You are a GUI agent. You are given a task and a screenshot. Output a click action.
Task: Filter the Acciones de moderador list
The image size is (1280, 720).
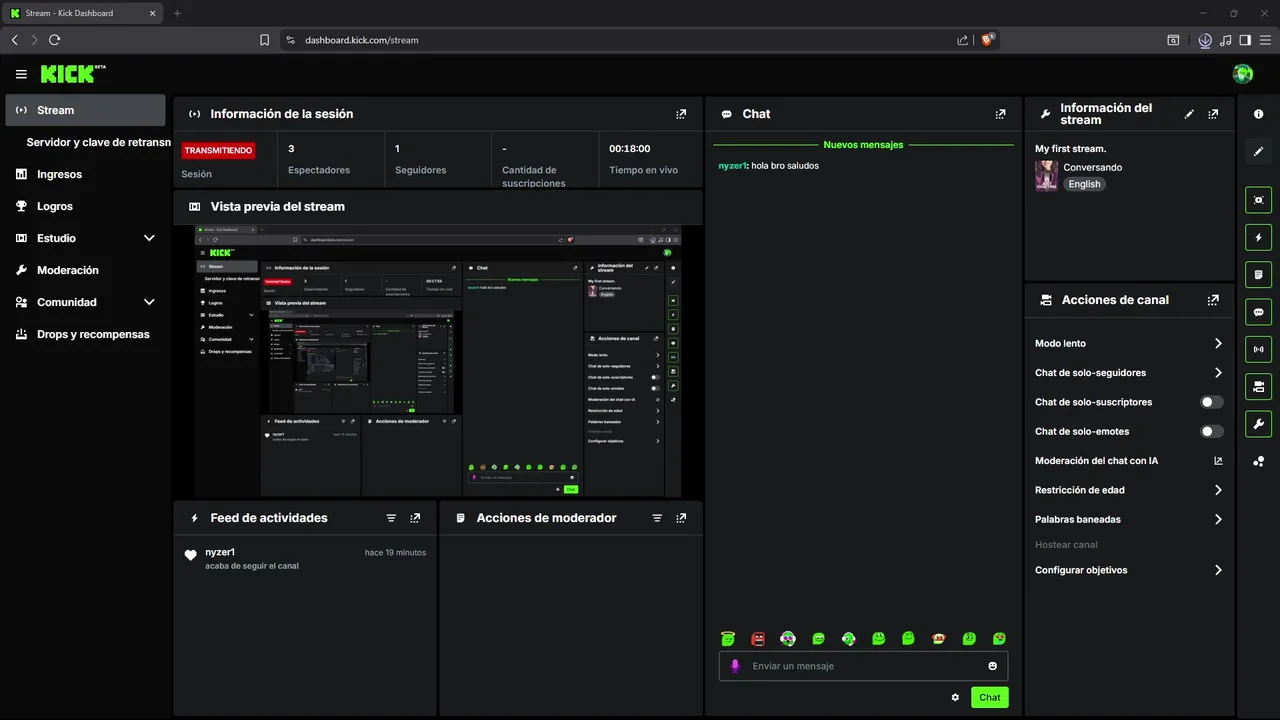[657, 518]
